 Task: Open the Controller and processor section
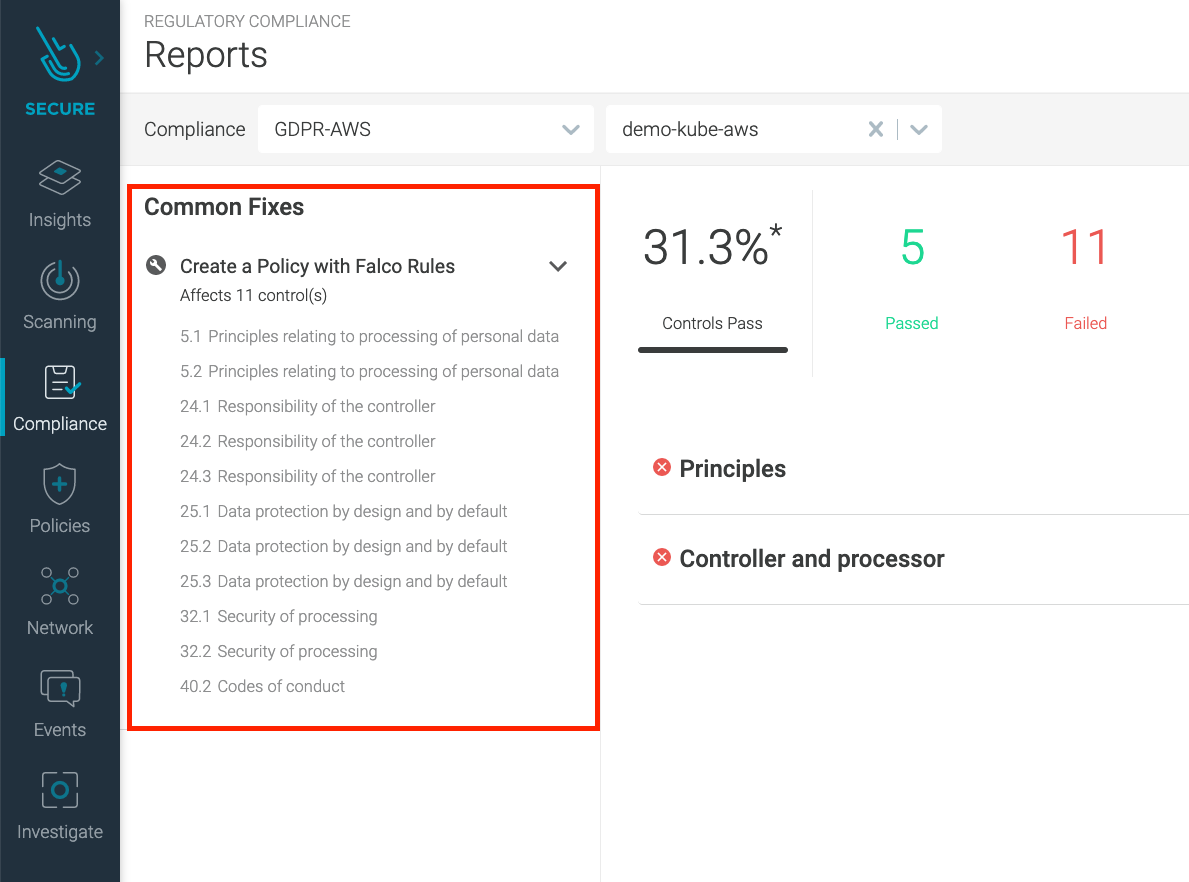click(811, 559)
